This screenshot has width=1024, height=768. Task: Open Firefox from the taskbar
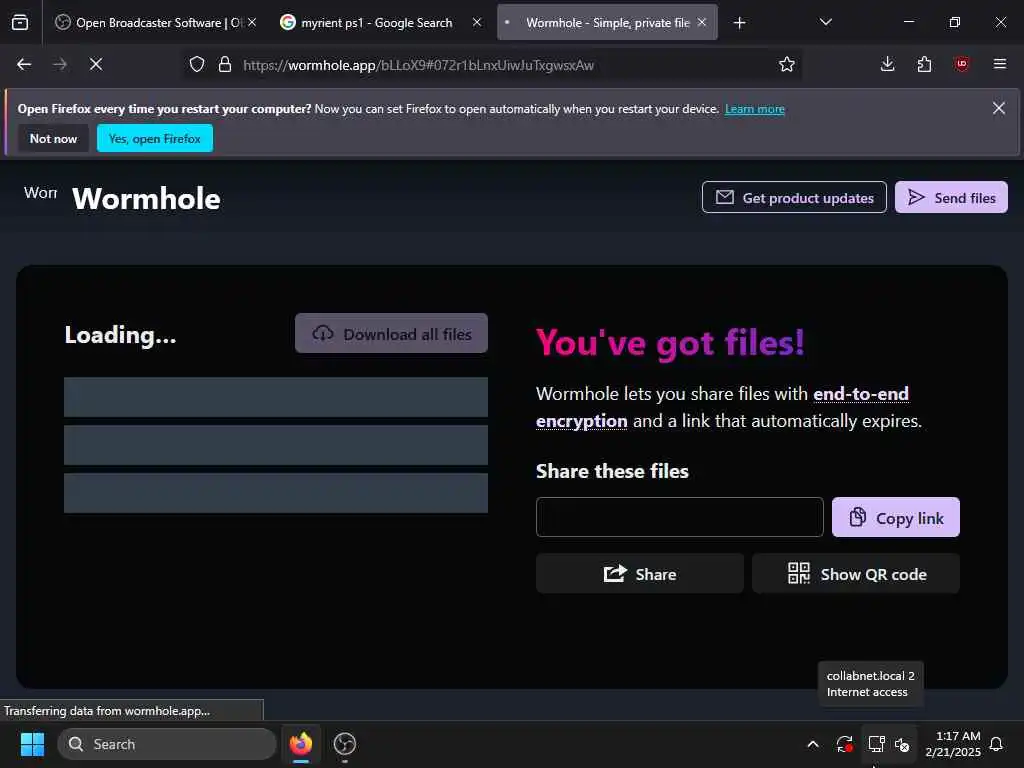301,744
